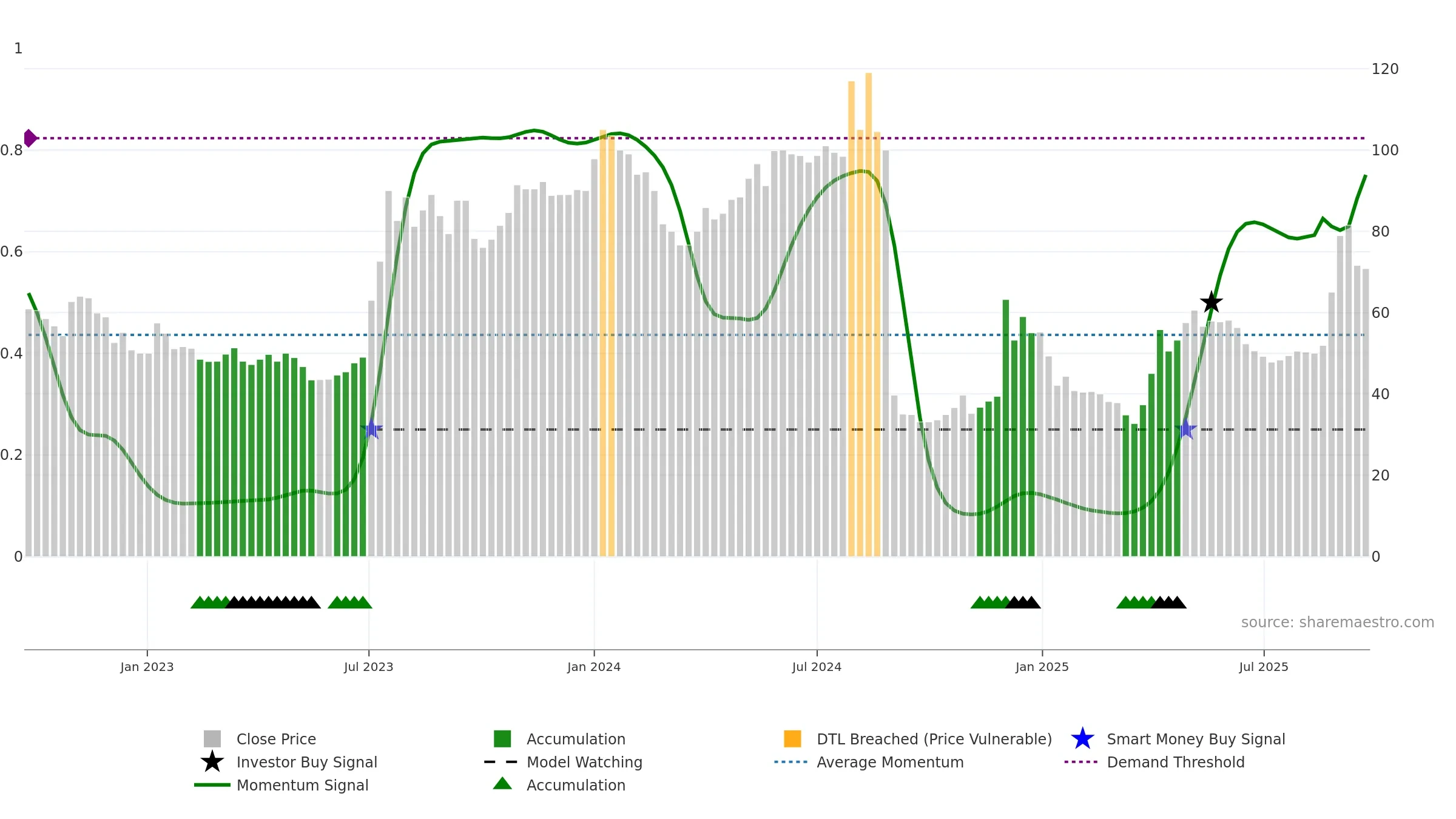Image resolution: width=1456 pixels, height=819 pixels.
Task: Click the source: sharemaestro.com text
Action: click(1338, 622)
